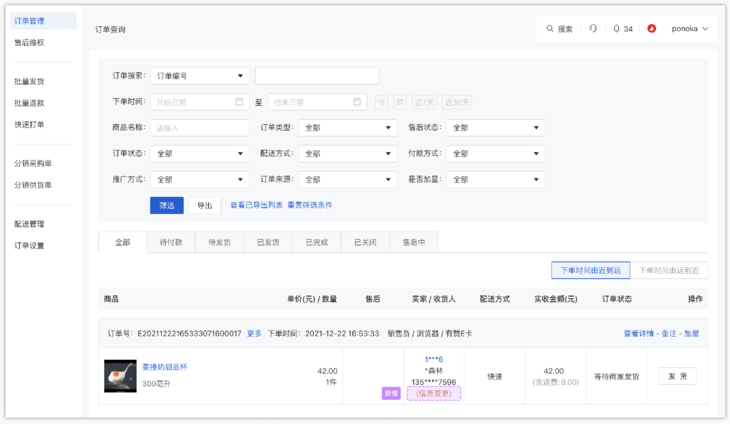Click the blue 筛选 filter button

(167, 205)
